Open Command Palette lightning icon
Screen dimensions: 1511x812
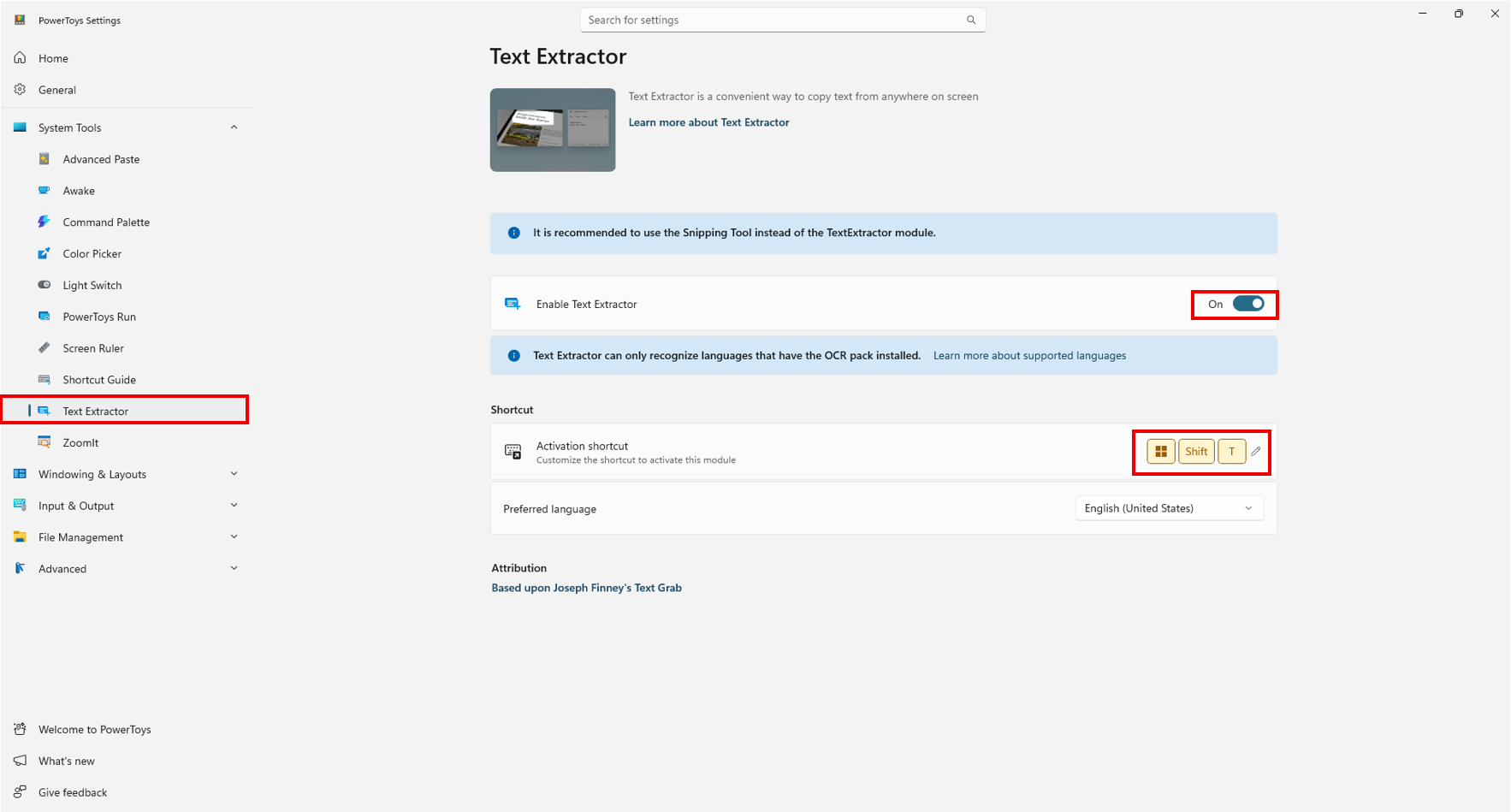[44, 222]
